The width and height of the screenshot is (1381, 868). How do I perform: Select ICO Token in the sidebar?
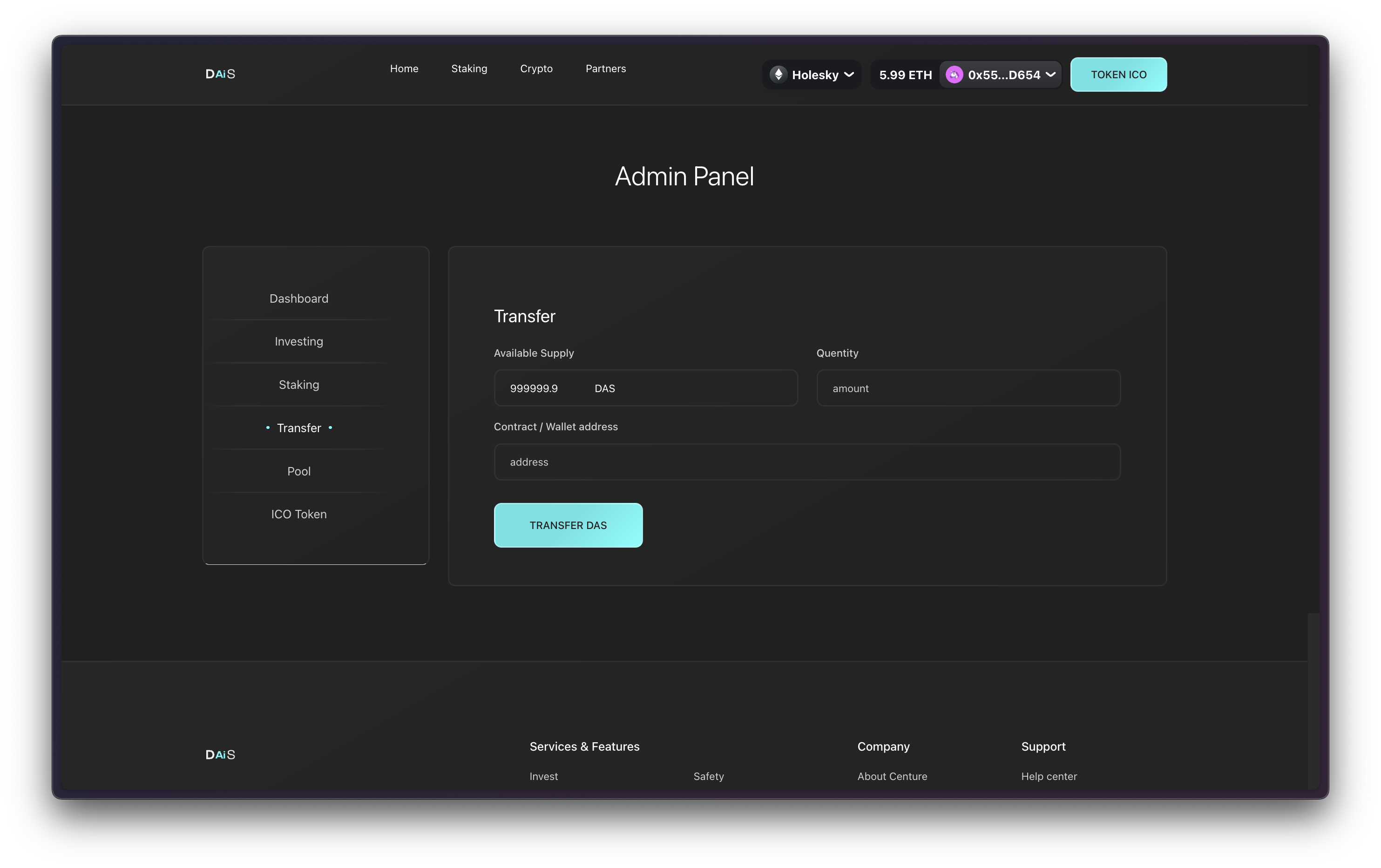click(x=299, y=514)
